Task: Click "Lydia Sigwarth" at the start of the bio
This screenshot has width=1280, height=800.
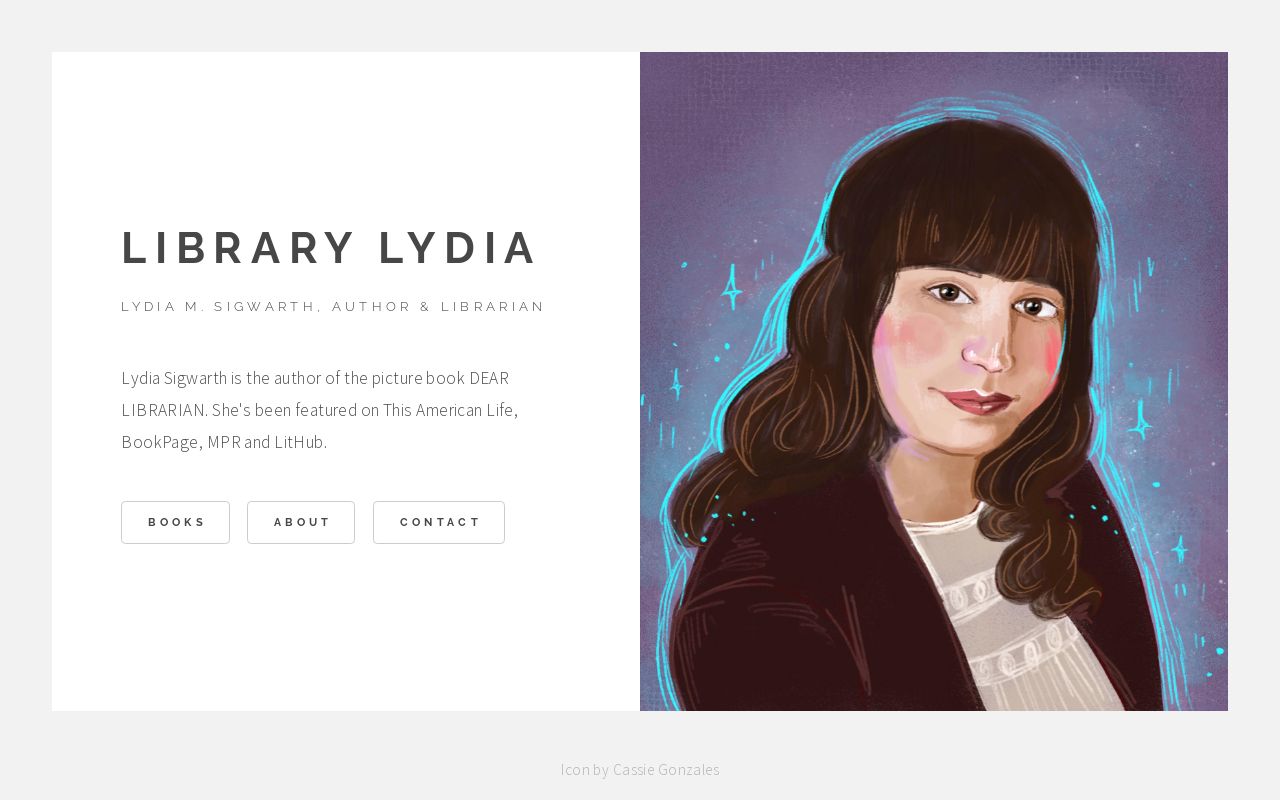Action: [x=174, y=378]
